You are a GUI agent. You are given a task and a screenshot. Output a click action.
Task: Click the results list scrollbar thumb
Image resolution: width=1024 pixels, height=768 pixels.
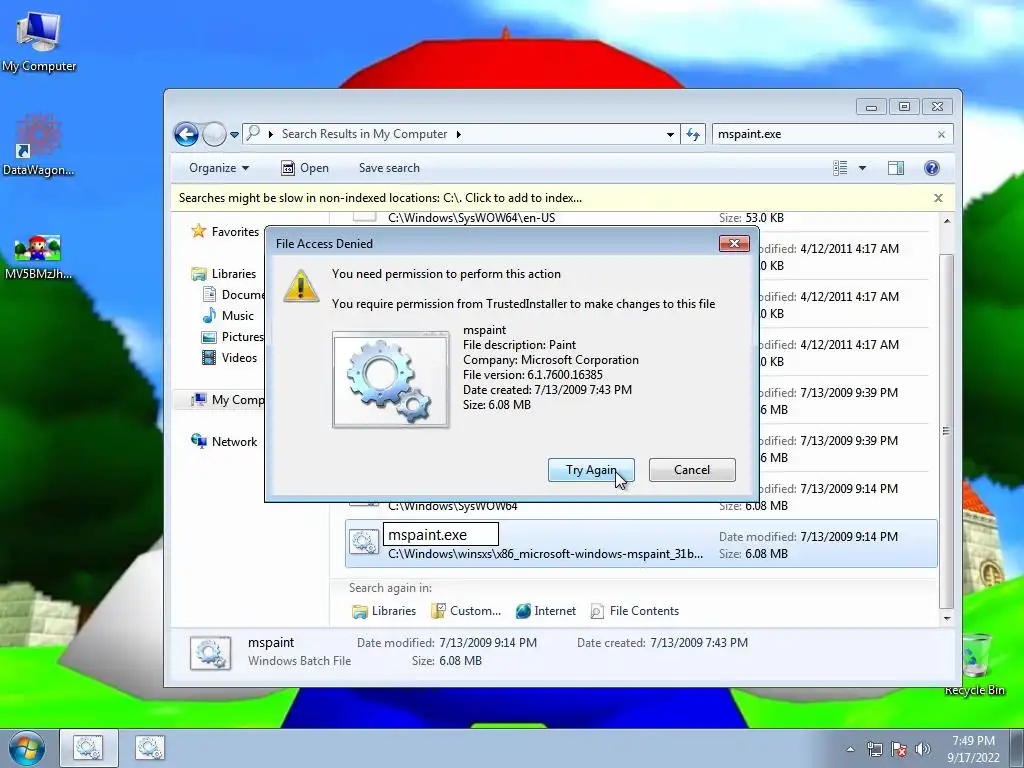(x=947, y=431)
